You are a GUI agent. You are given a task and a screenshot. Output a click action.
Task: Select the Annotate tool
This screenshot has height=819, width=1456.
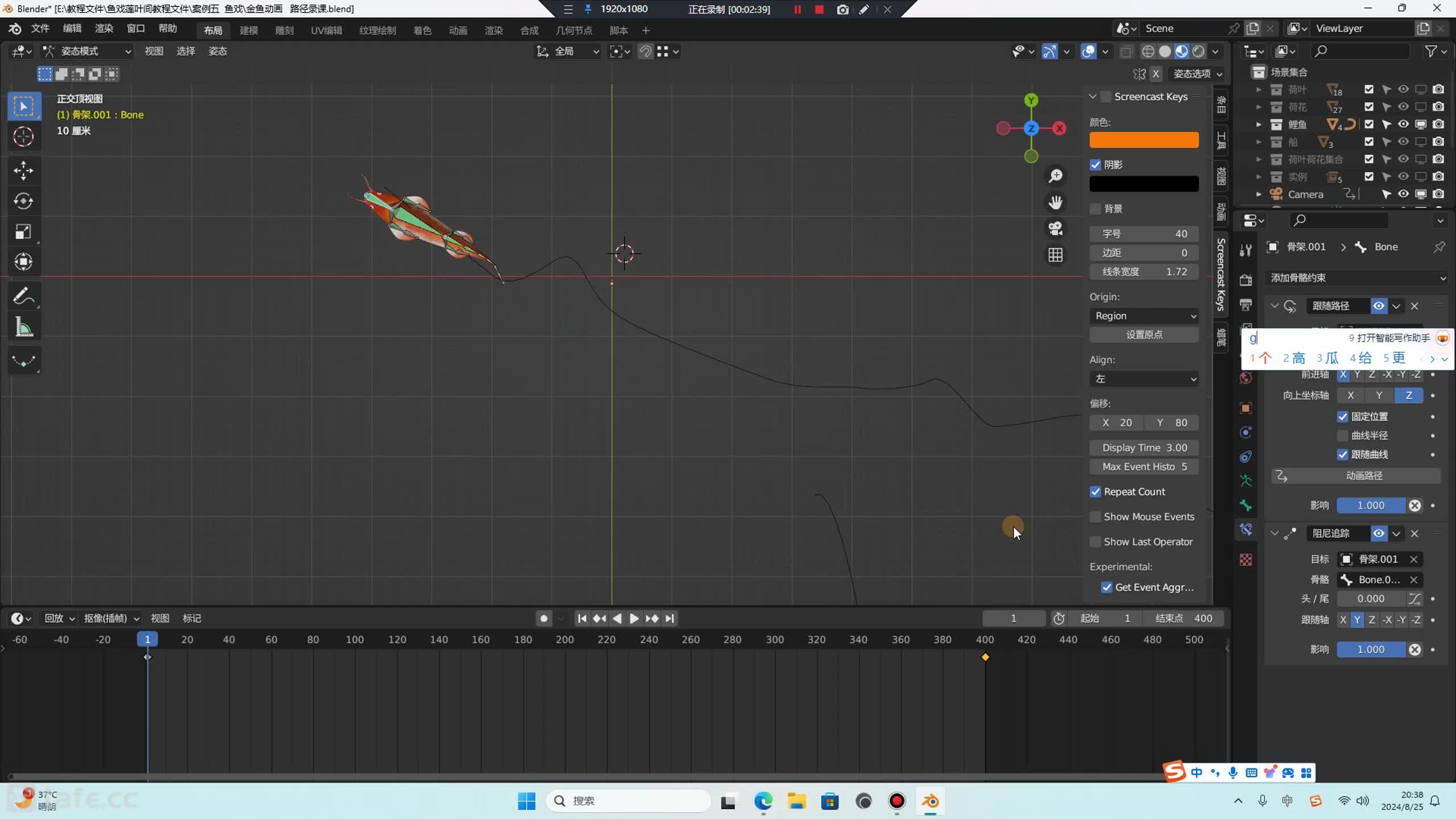24,296
